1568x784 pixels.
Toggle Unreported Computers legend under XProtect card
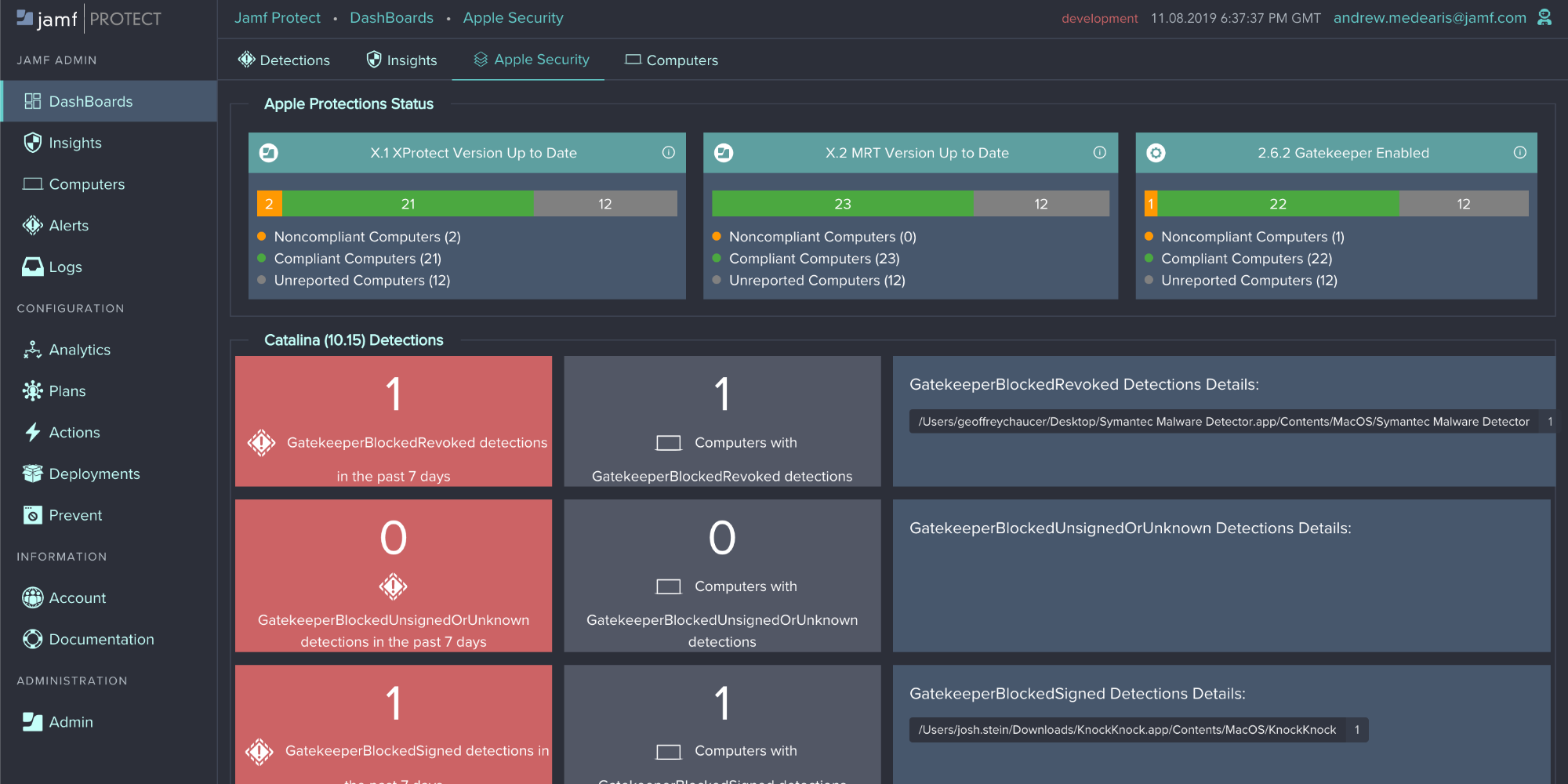click(361, 280)
